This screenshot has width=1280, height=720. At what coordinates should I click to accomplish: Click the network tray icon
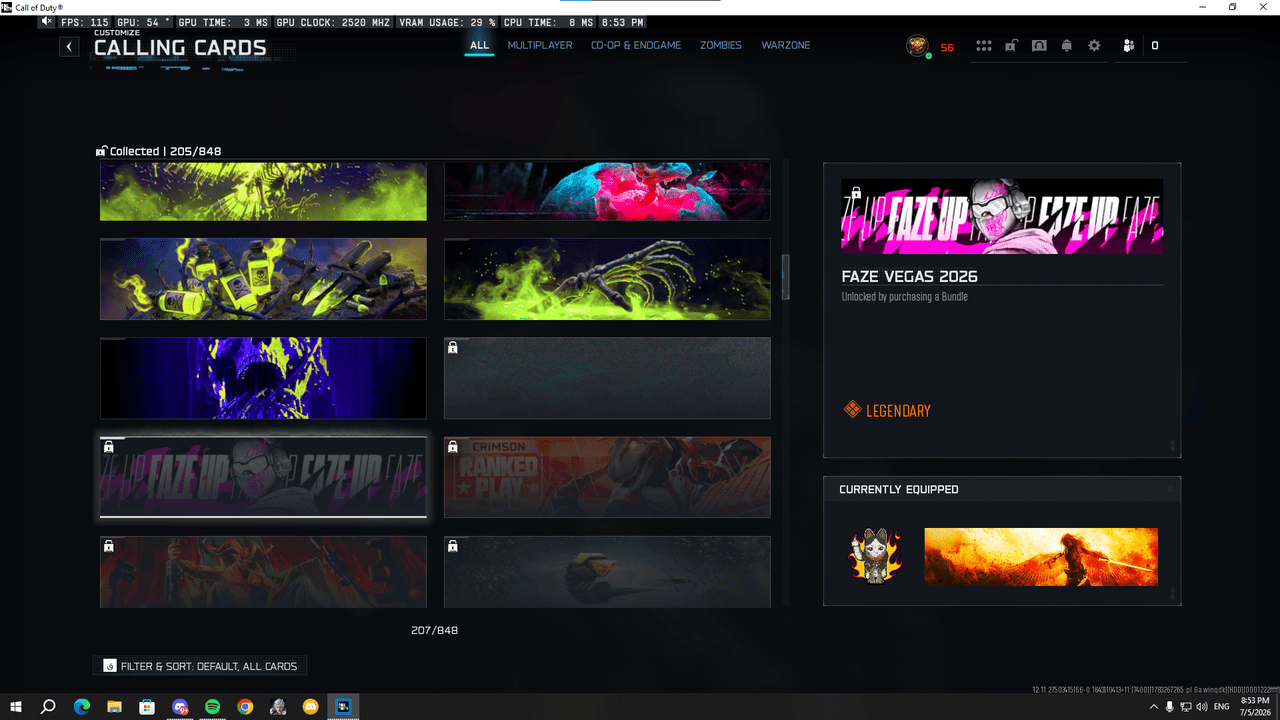(x=1185, y=706)
